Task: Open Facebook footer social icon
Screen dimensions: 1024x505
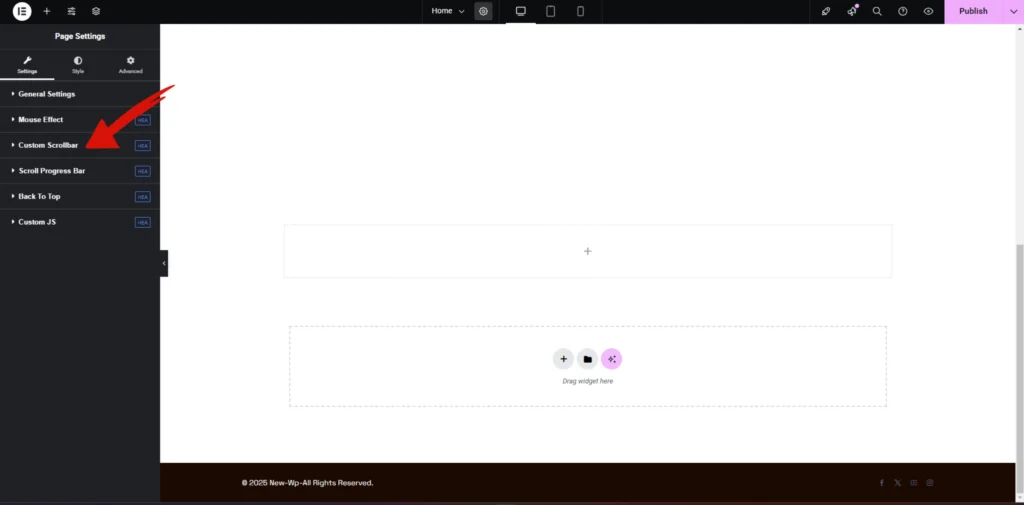Action: click(x=881, y=483)
